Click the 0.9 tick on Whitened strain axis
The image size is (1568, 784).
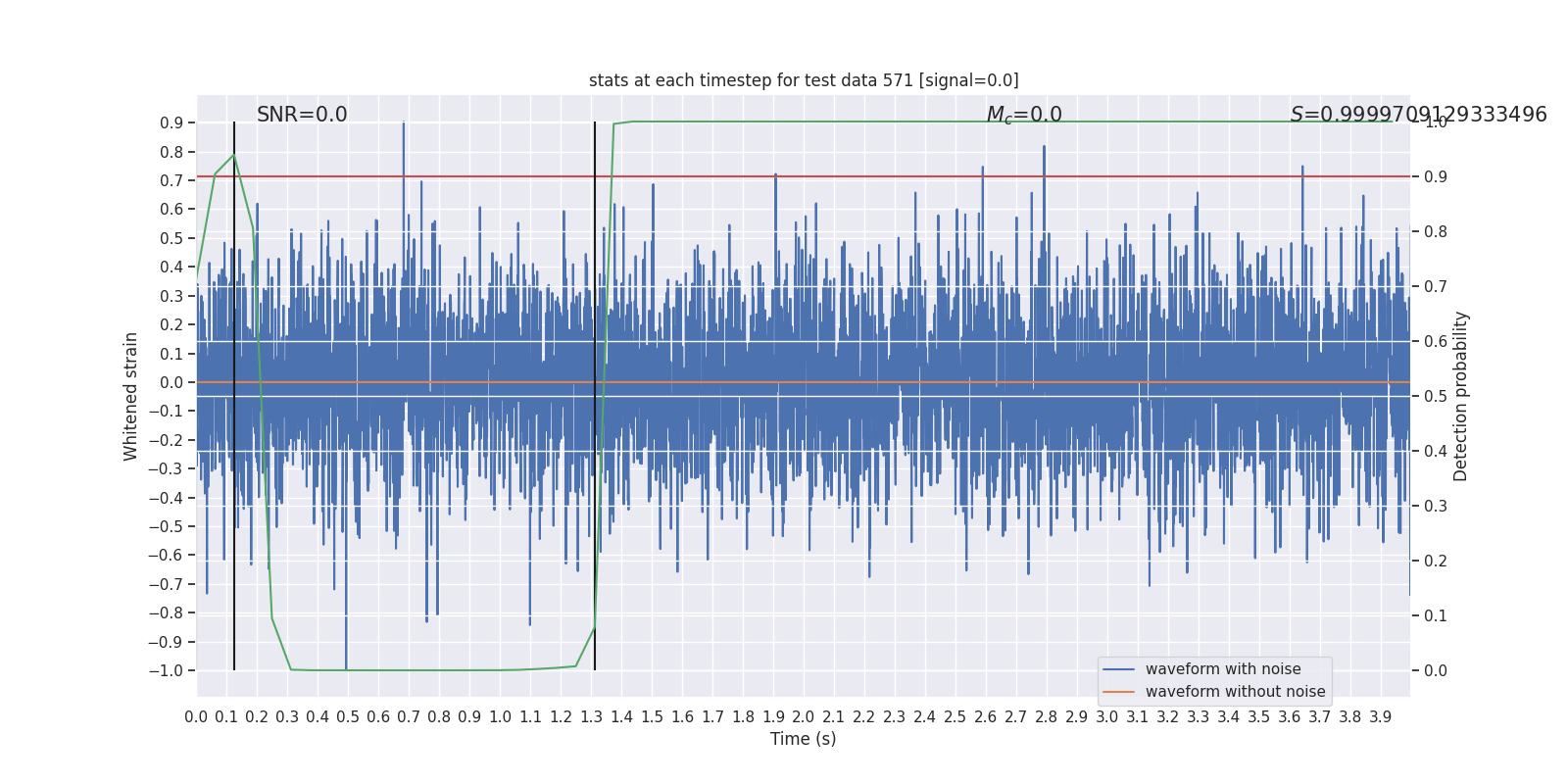[171, 123]
